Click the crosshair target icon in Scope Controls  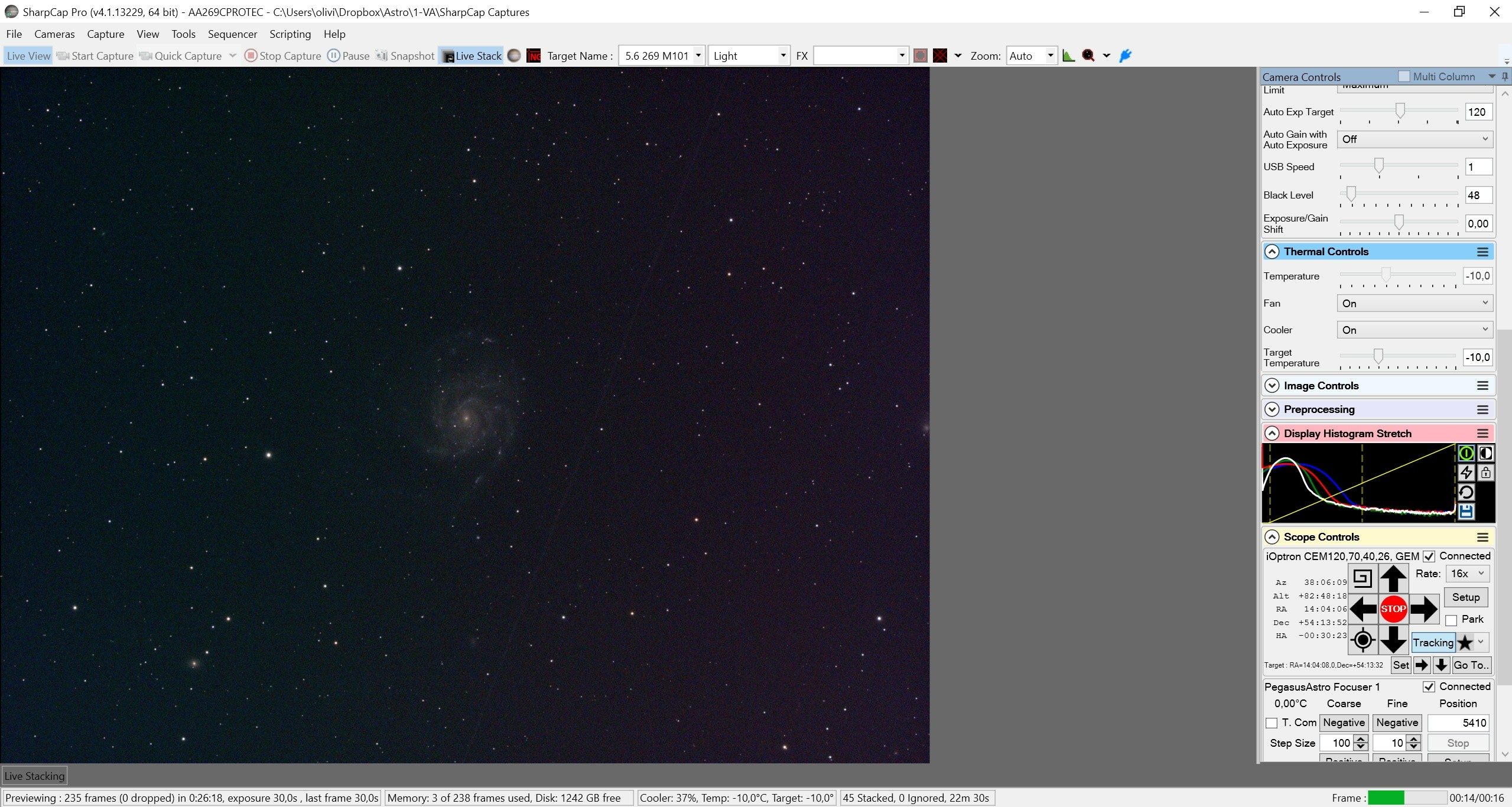tap(1363, 640)
